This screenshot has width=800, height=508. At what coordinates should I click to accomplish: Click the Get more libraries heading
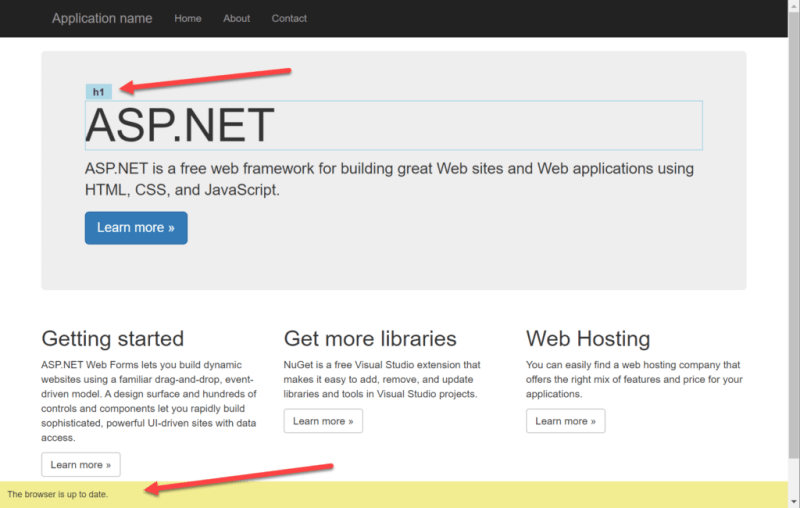[x=370, y=339]
